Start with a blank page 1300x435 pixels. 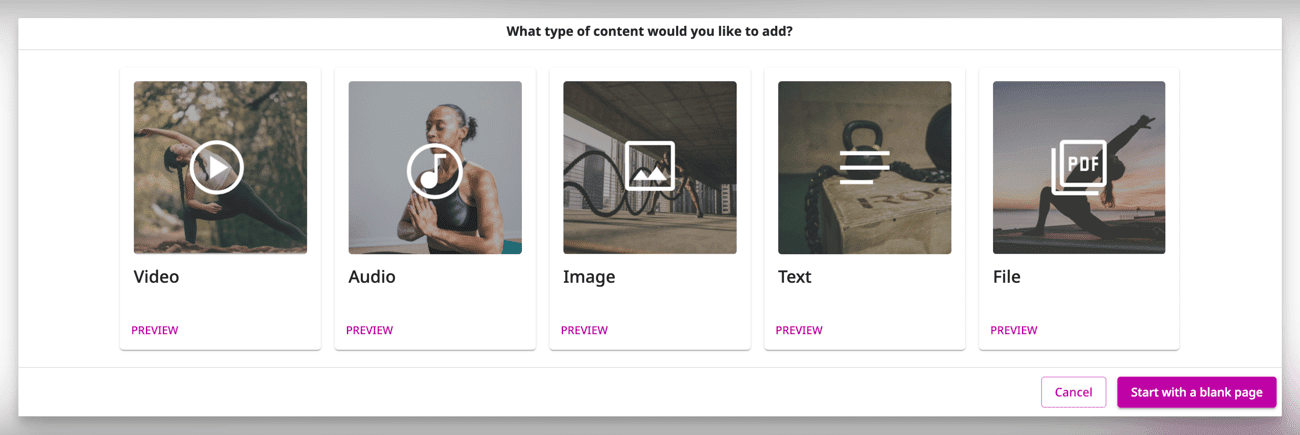pos(1196,392)
